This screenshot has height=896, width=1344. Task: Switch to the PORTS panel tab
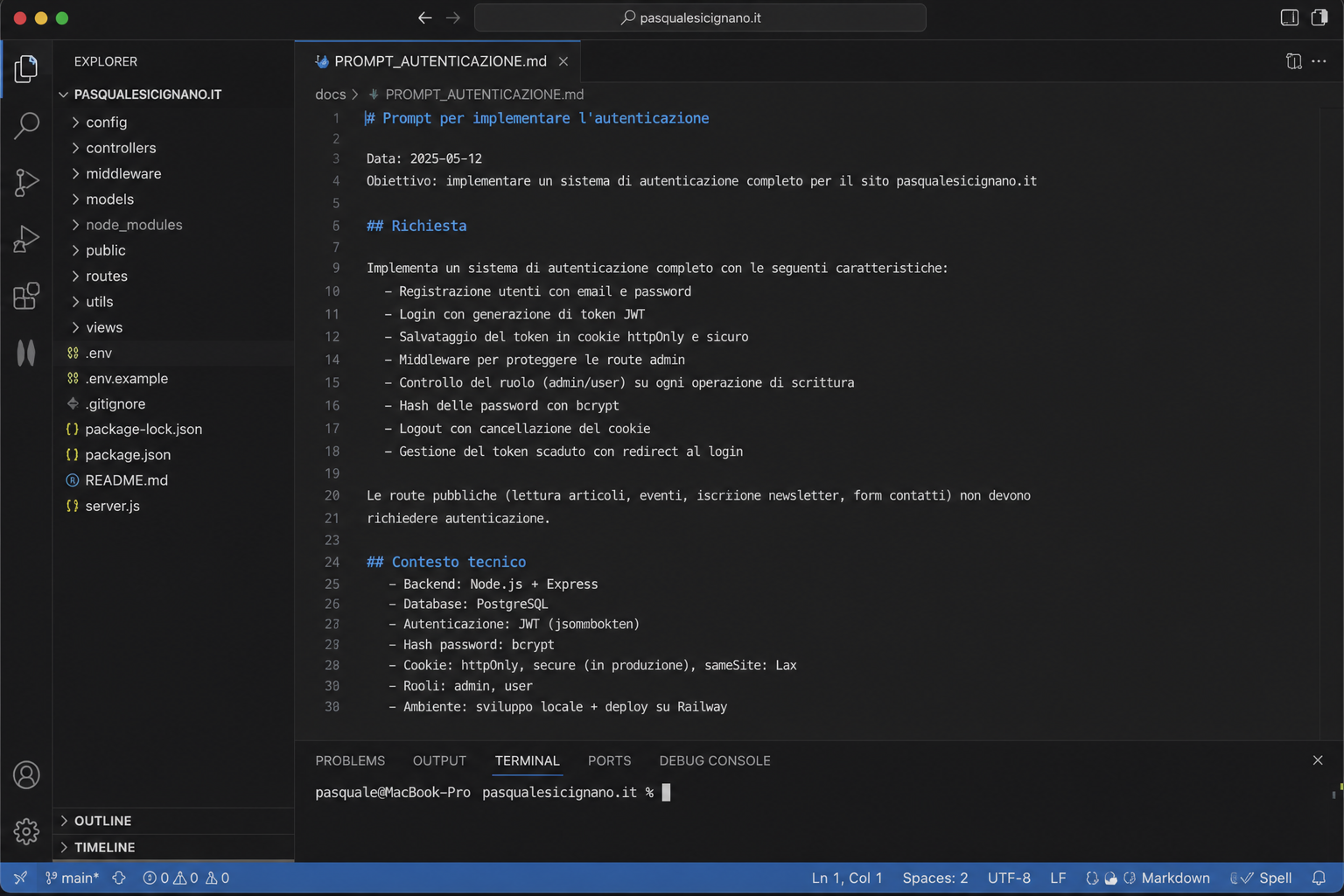click(609, 760)
